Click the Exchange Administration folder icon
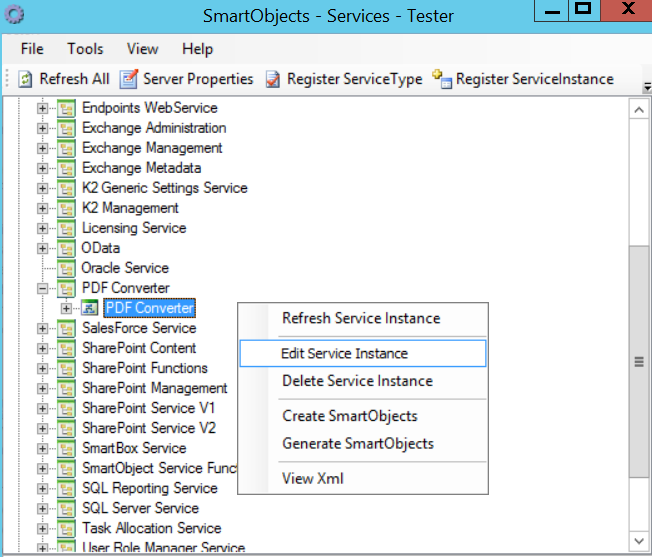Image resolution: width=652 pixels, height=557 pixels. pos(66,128)
